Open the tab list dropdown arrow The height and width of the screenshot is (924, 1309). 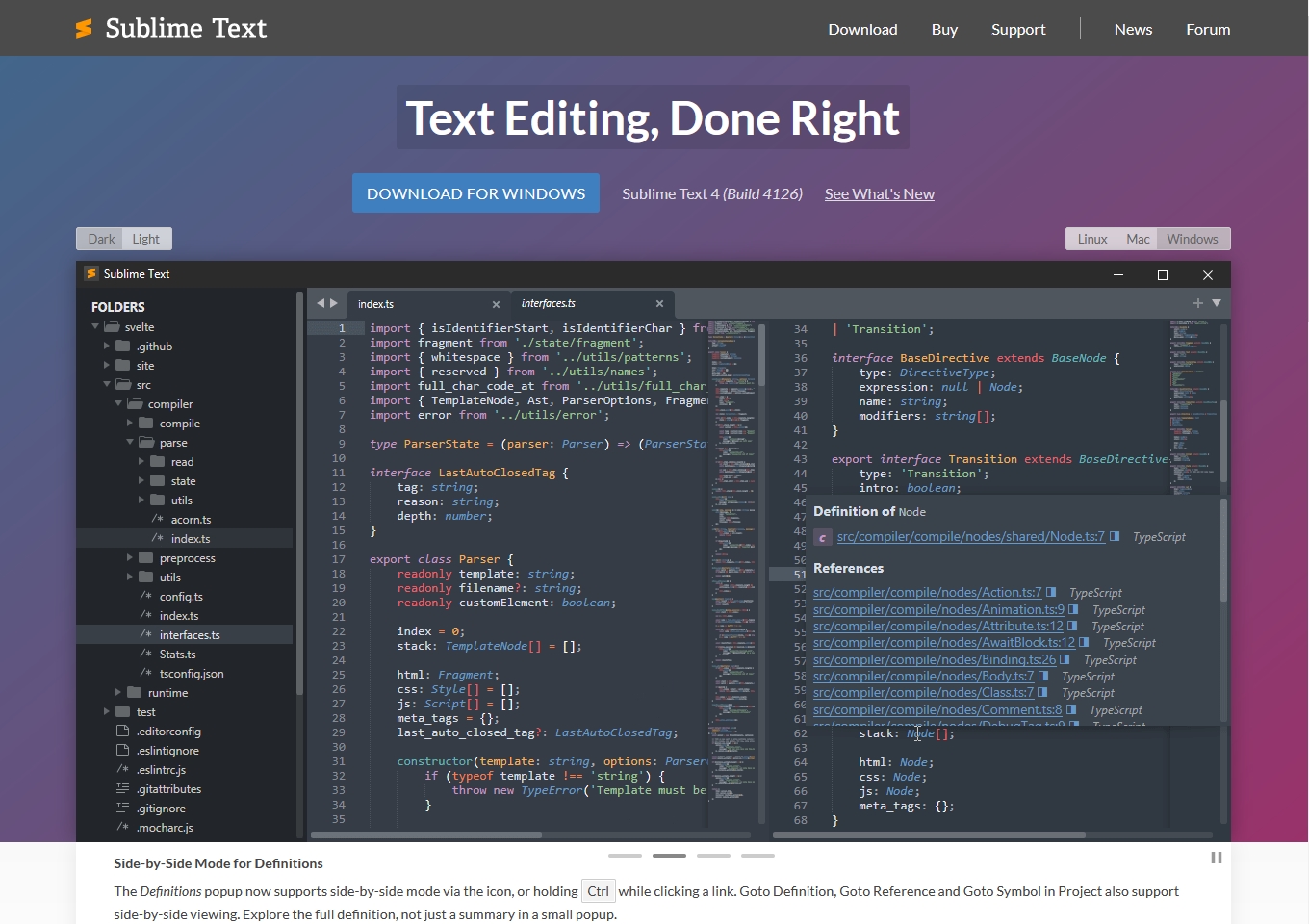1217,303
